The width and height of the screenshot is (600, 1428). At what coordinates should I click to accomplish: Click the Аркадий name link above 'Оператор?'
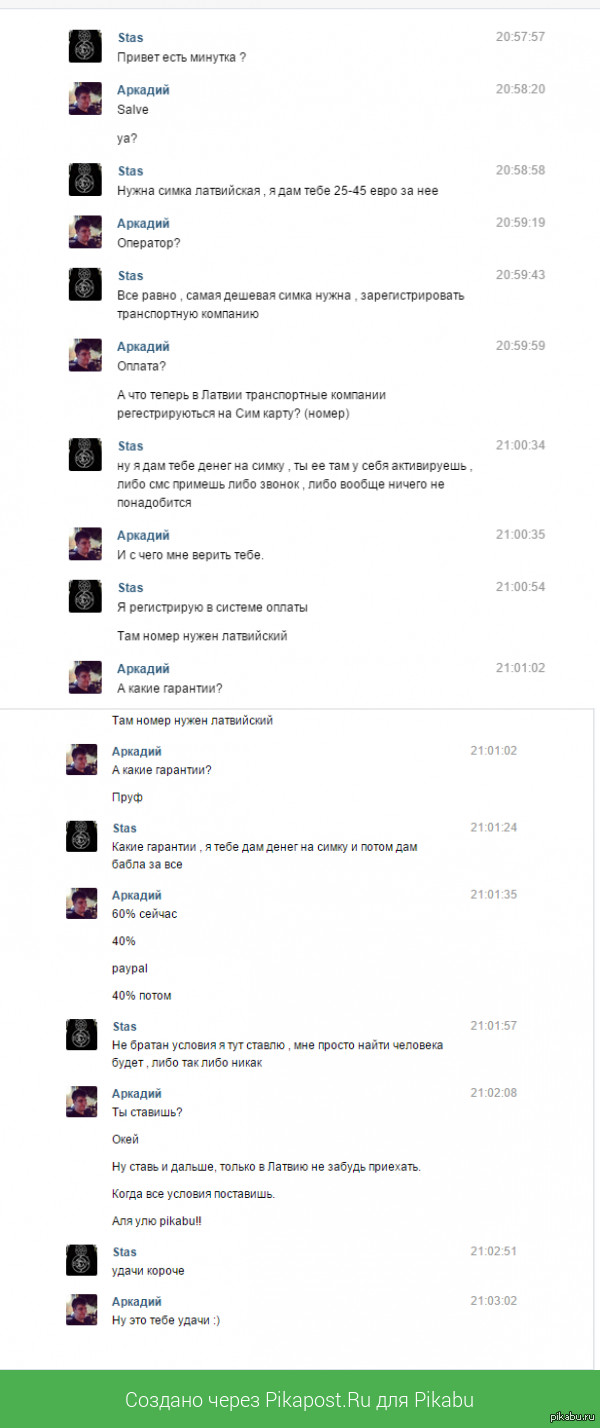click(143, 223)
